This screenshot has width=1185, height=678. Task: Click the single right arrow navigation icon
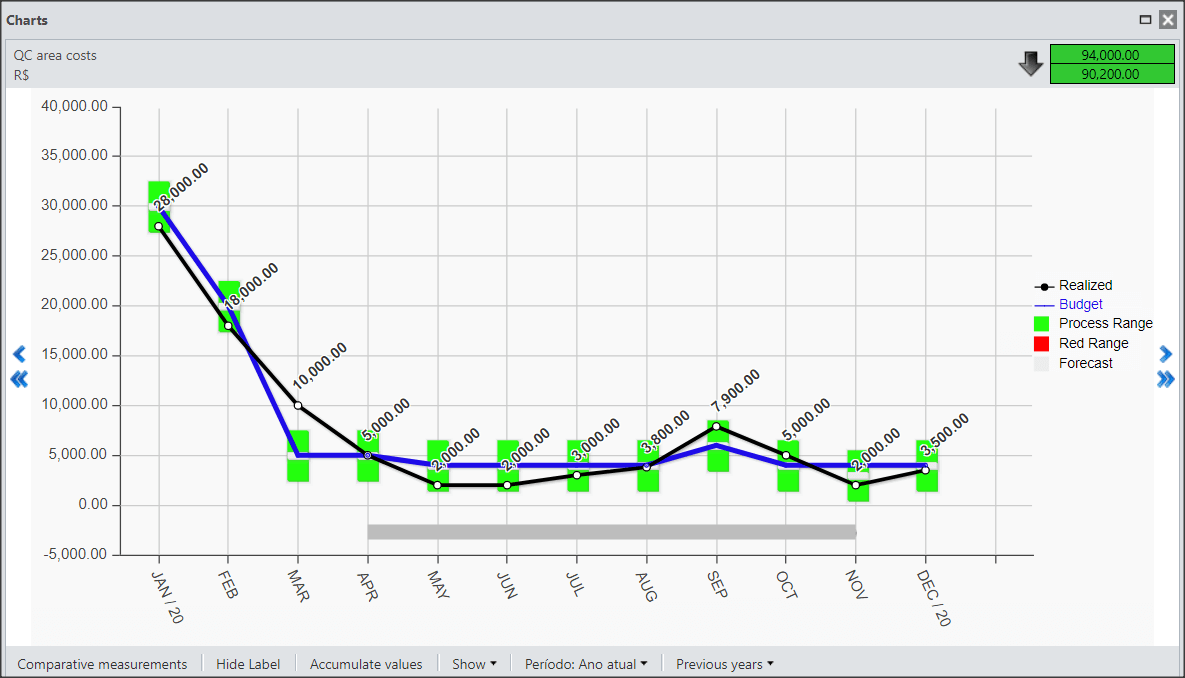coord(1165,353)
